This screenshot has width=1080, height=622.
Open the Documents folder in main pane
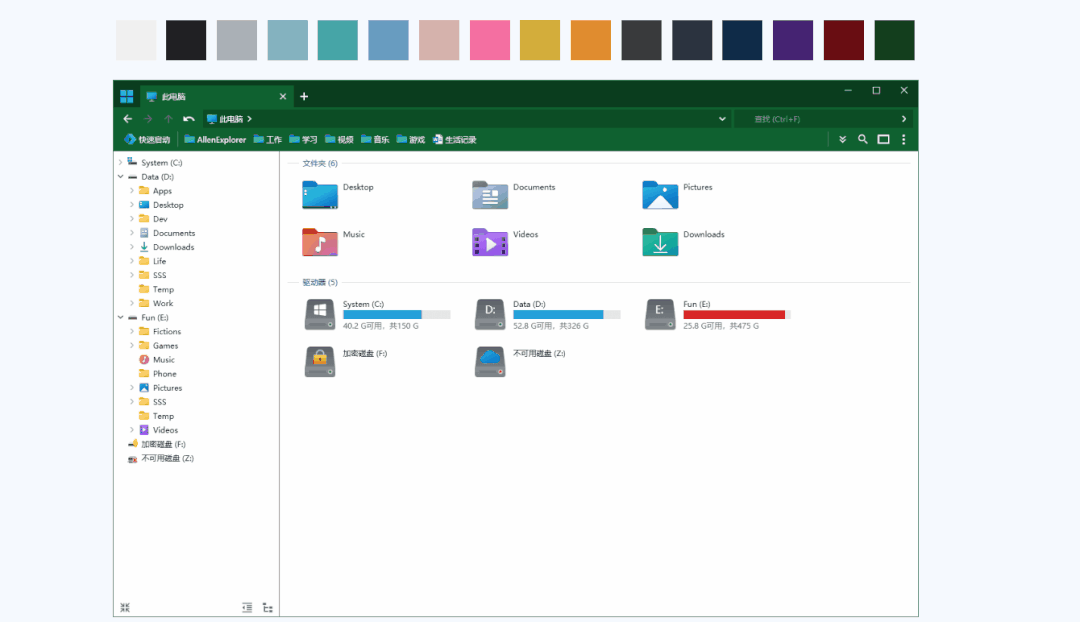click(x=490, y=194)
